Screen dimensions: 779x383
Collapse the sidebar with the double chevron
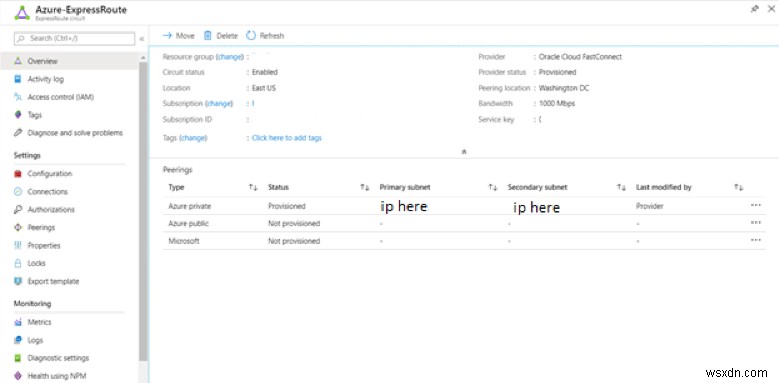tap(142, 39)
